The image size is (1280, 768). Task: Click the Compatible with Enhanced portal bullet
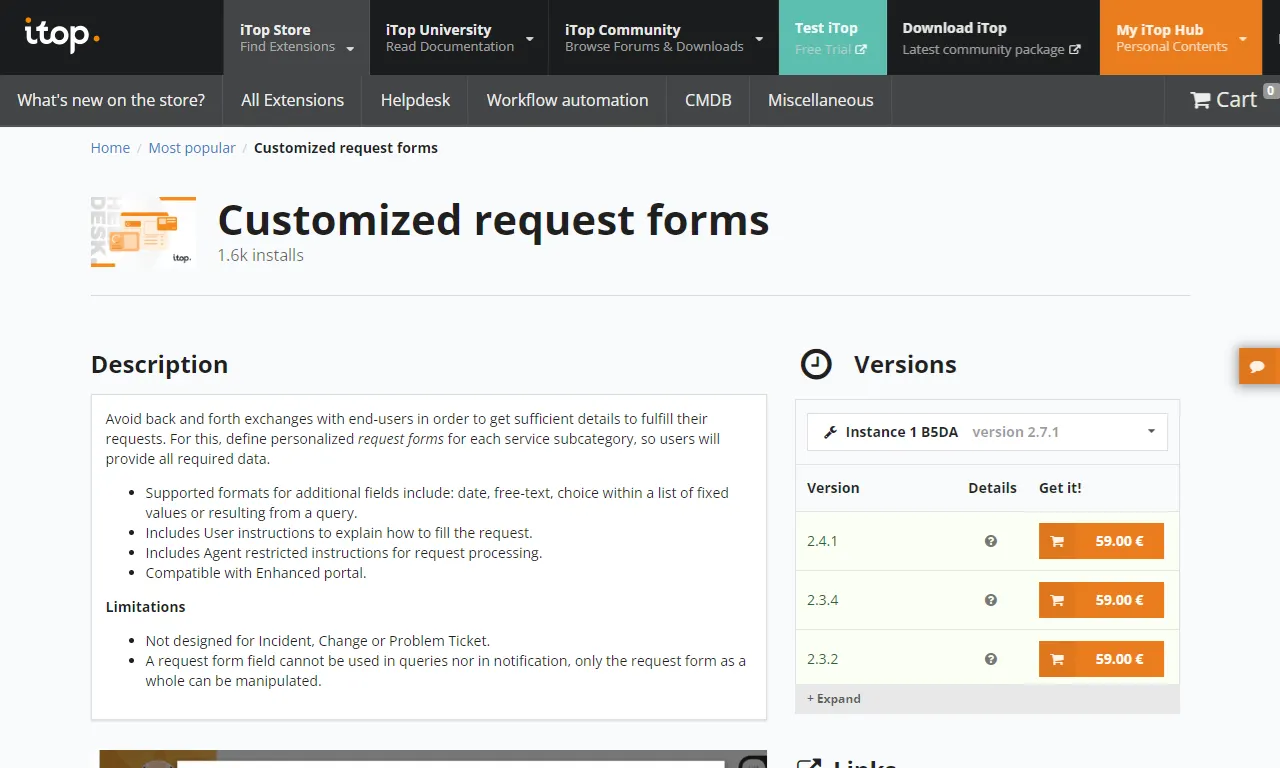click(x=256, y=573)
